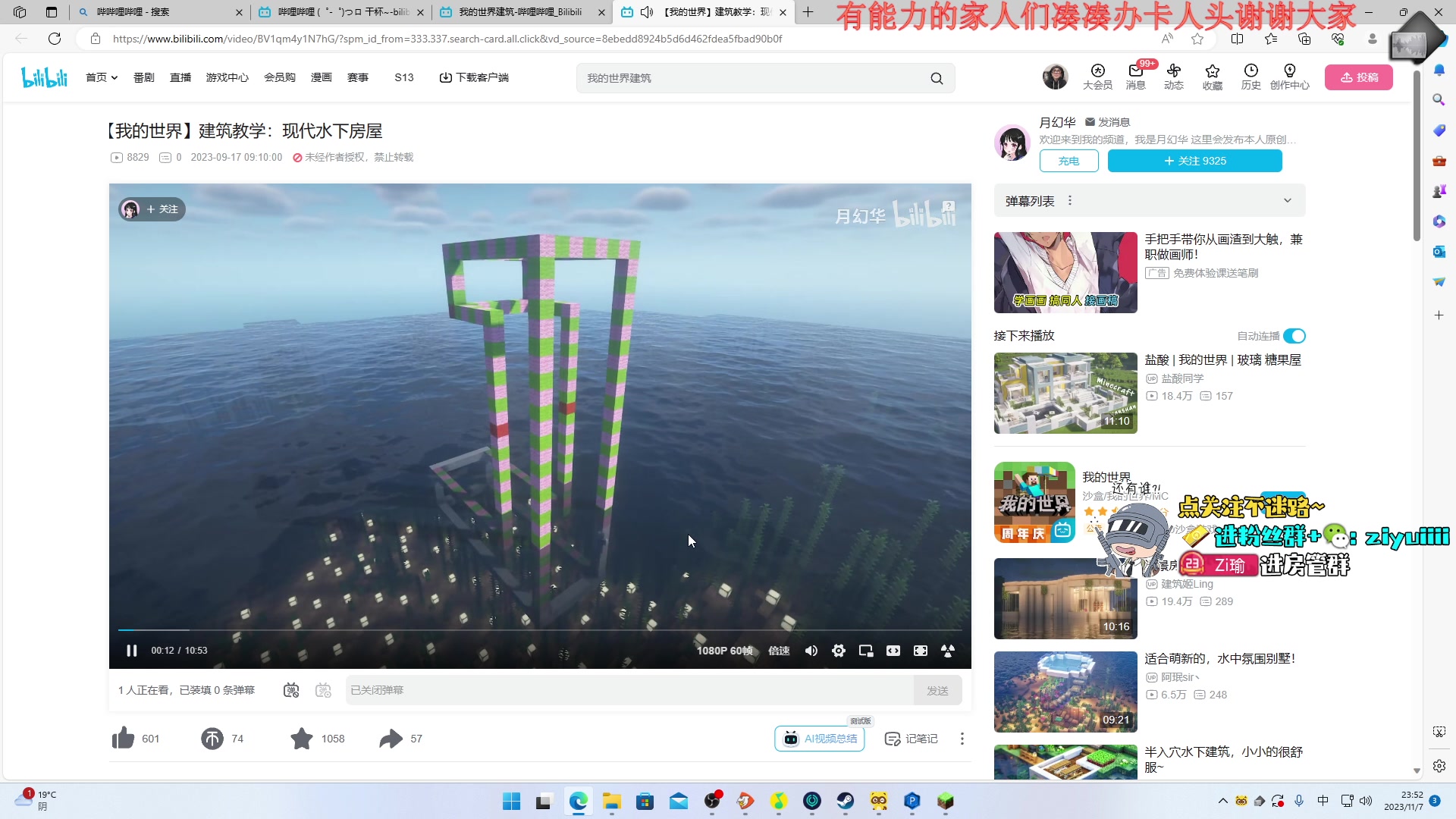
Task: Click 发消息 link beside uploader name
Action: 1107,122
